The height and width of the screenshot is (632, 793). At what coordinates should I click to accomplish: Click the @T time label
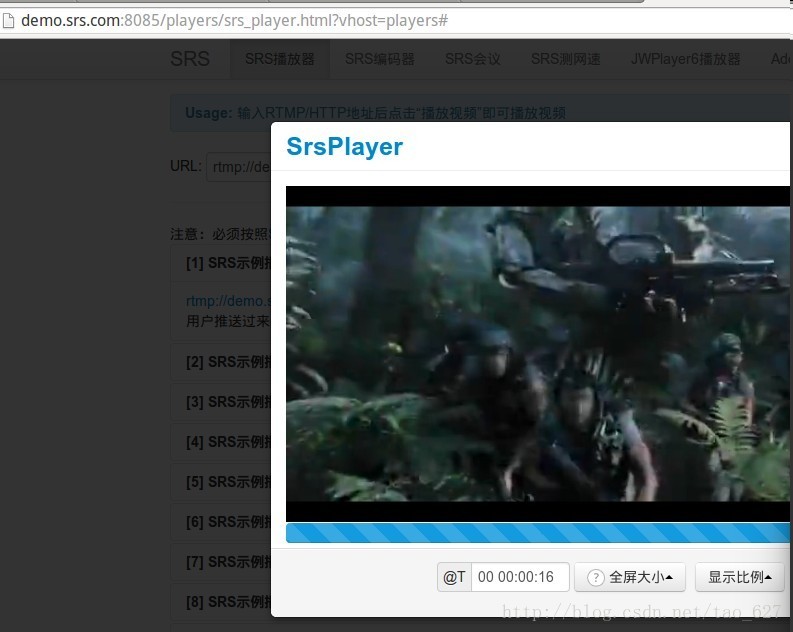click(x=454, y=577)
